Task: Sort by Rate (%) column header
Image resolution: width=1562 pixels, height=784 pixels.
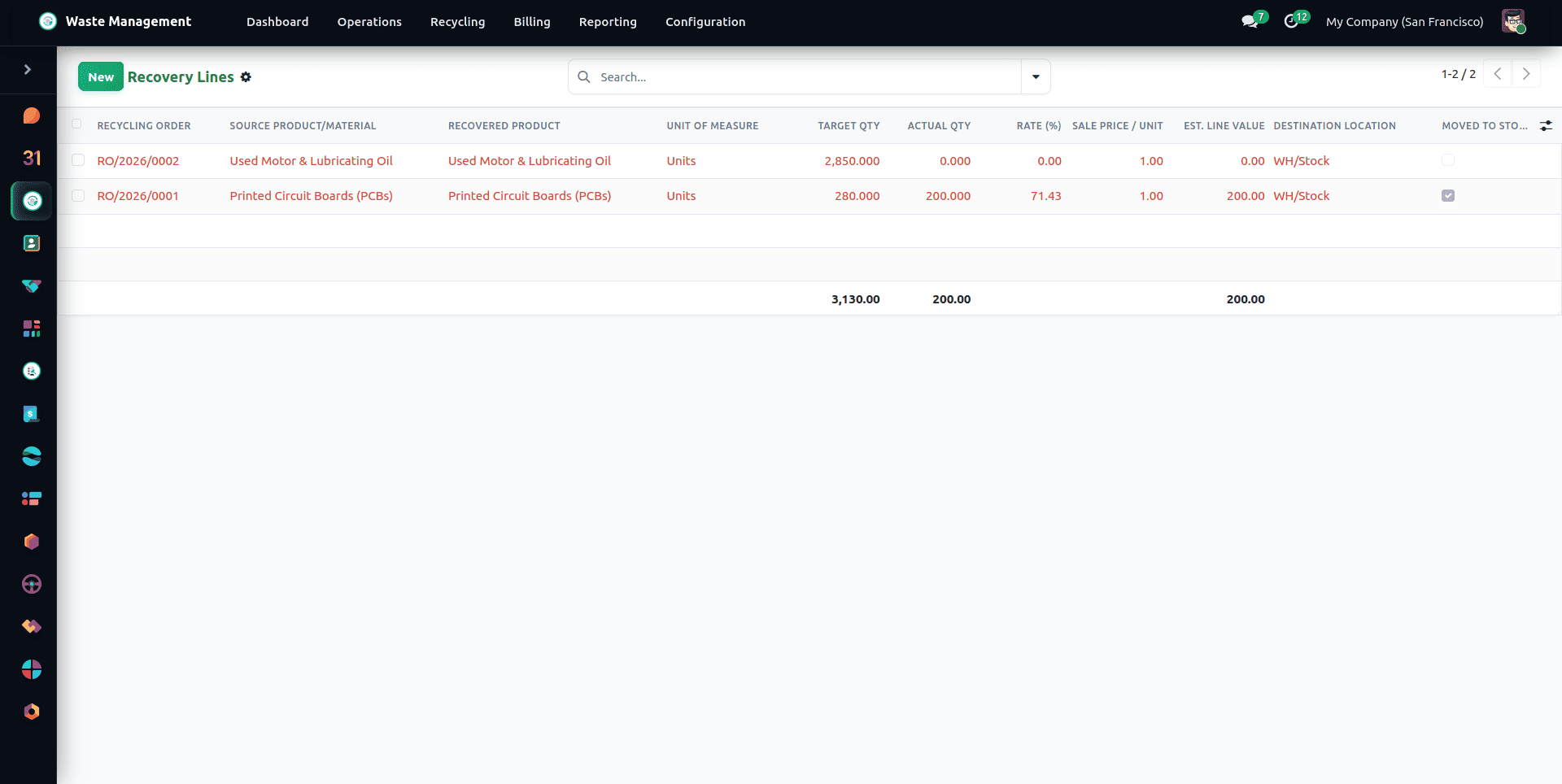Action: pos(1039,125)
